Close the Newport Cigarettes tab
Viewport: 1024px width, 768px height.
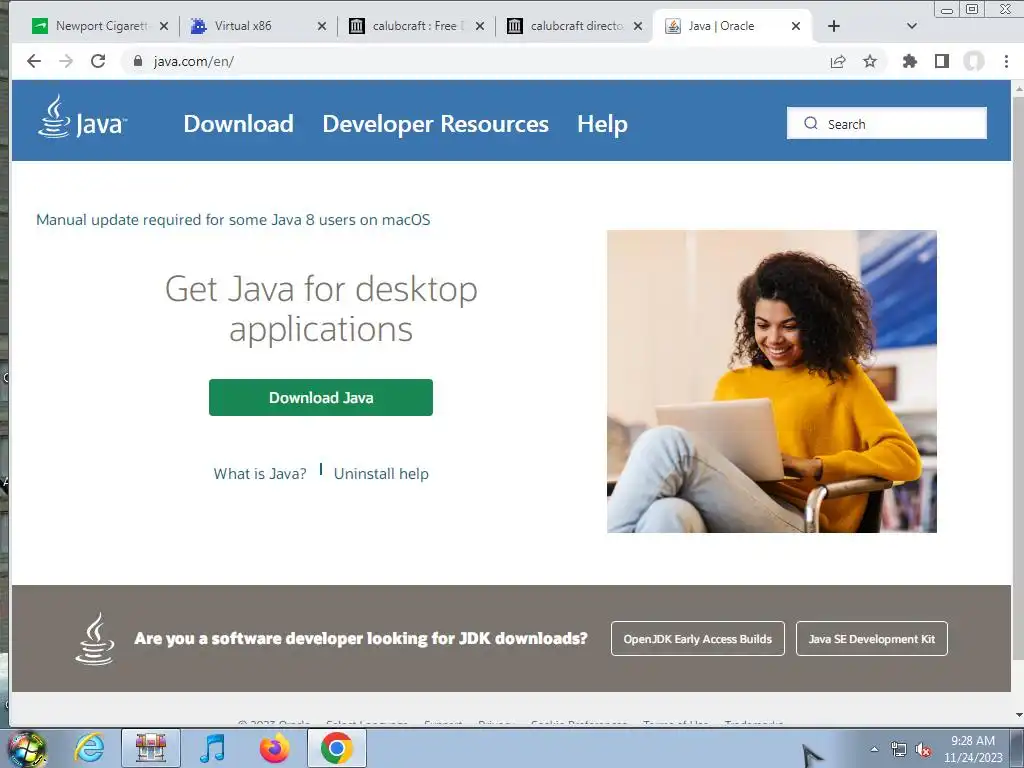(164, 26)
